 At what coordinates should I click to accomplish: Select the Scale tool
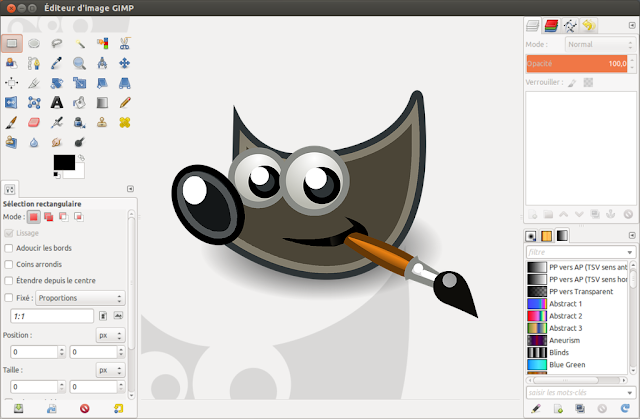pyautogui.click(x=80, y=83)
